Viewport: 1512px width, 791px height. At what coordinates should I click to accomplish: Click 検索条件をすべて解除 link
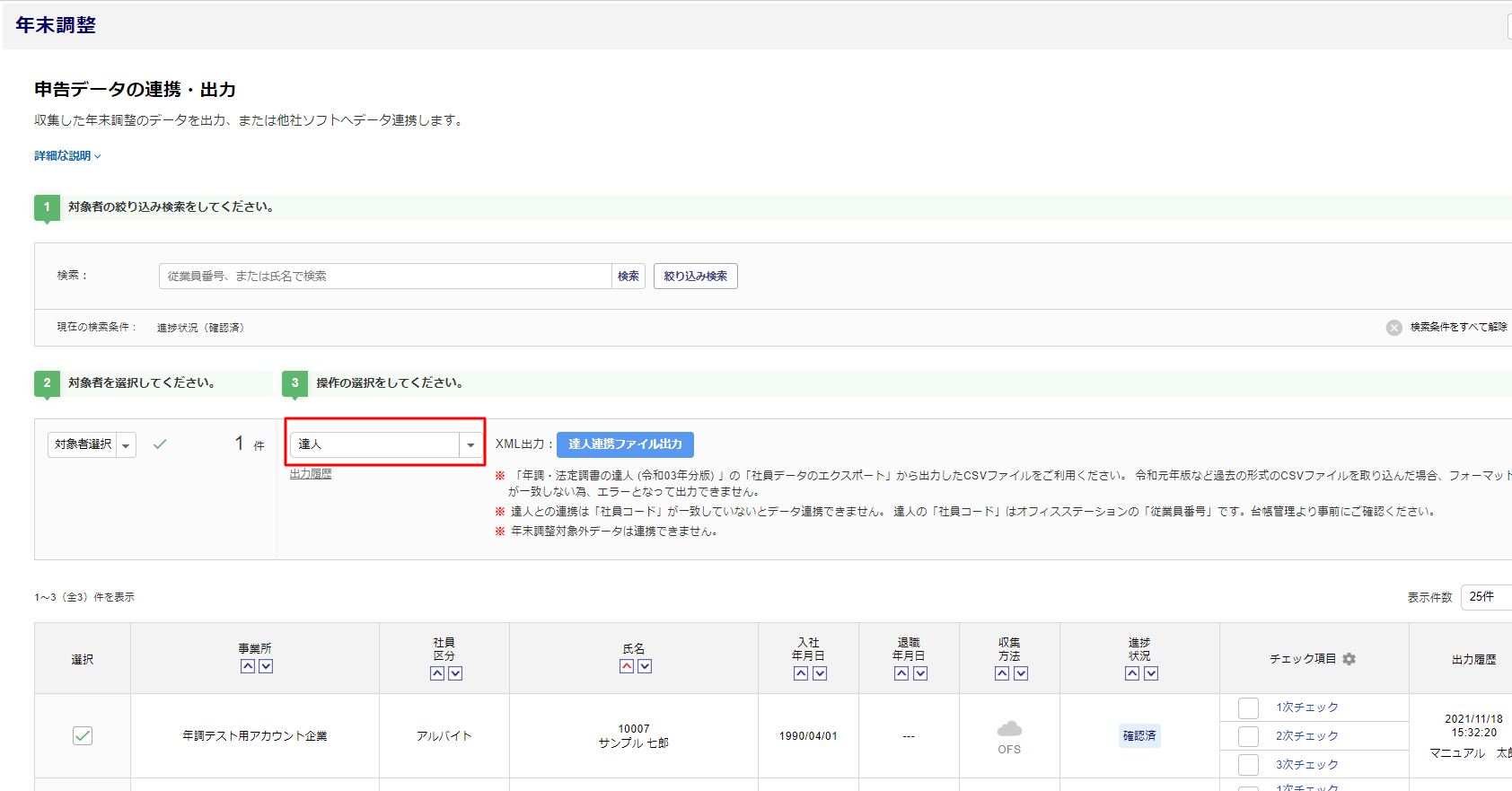tap(1458, 328)
